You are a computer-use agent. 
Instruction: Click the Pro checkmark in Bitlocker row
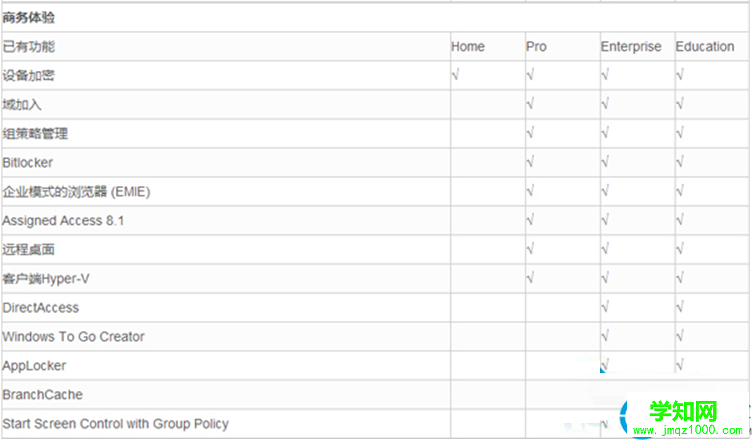(530, 162)
